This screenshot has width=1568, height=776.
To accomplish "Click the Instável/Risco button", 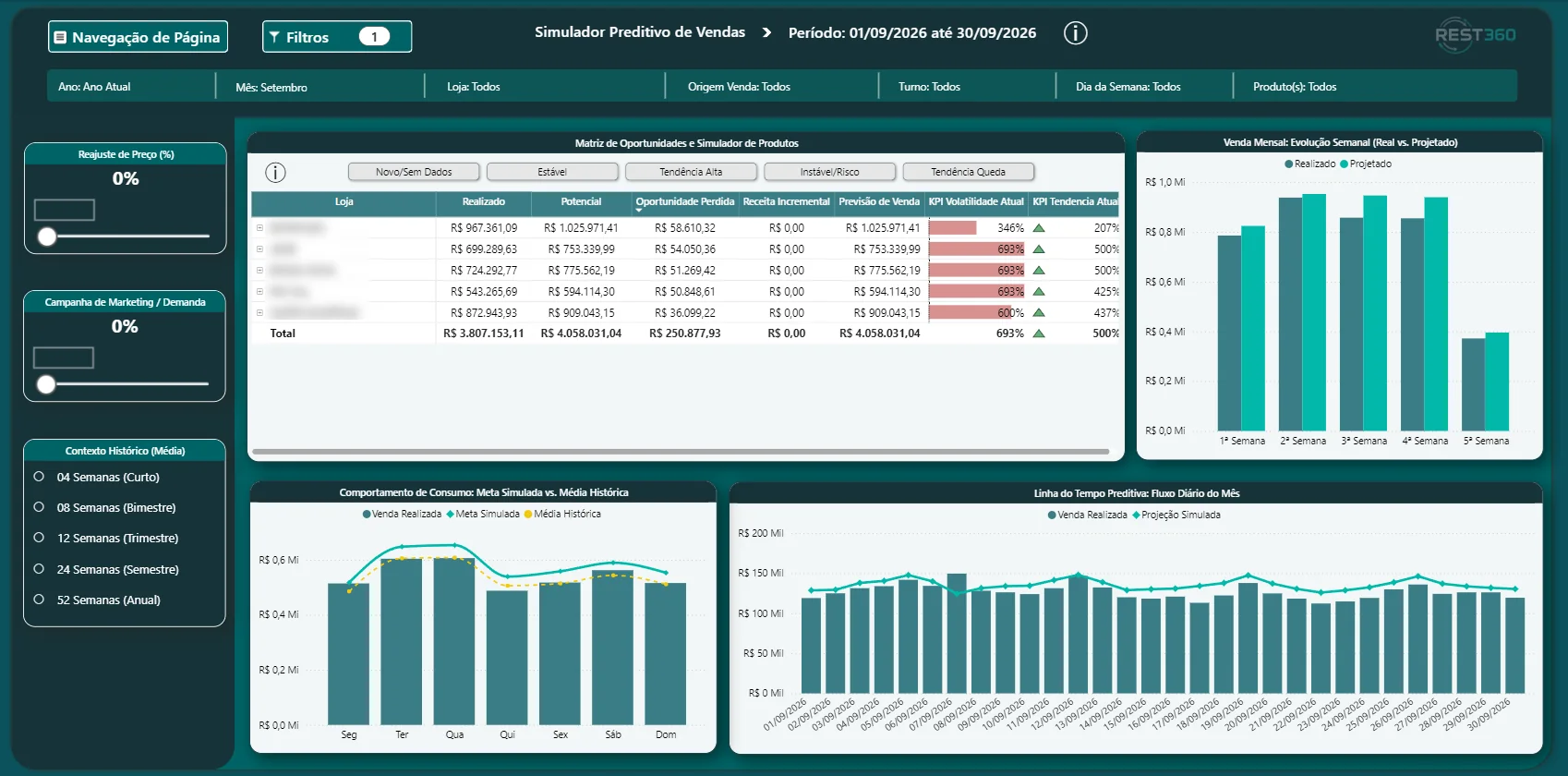I will 829,172.
